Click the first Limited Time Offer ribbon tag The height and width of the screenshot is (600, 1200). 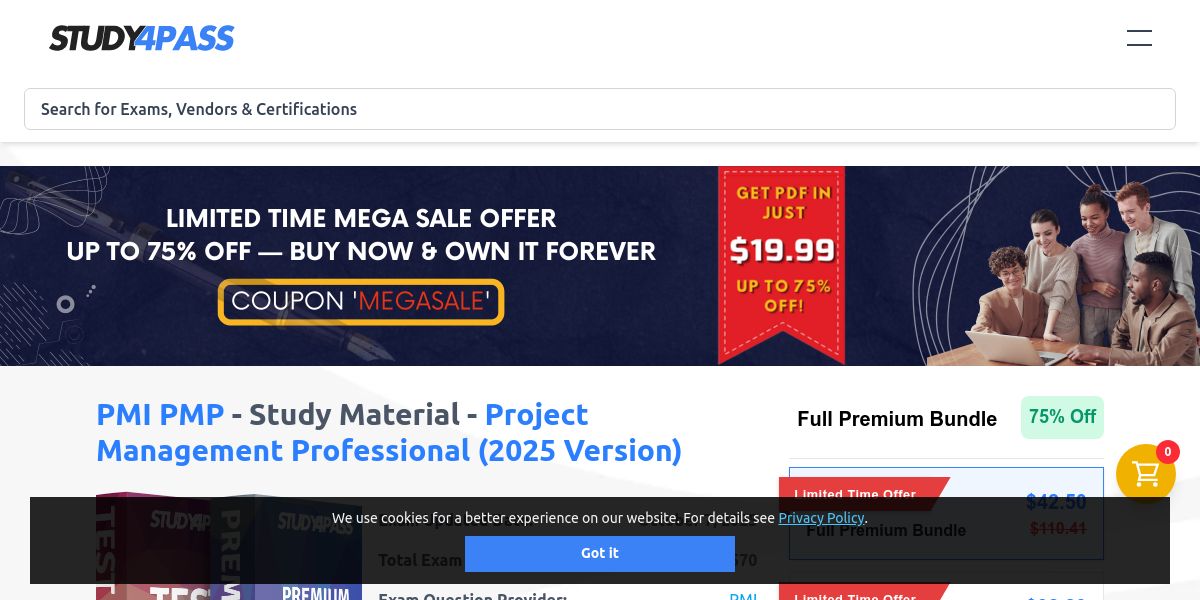click(x=862, y=492)
